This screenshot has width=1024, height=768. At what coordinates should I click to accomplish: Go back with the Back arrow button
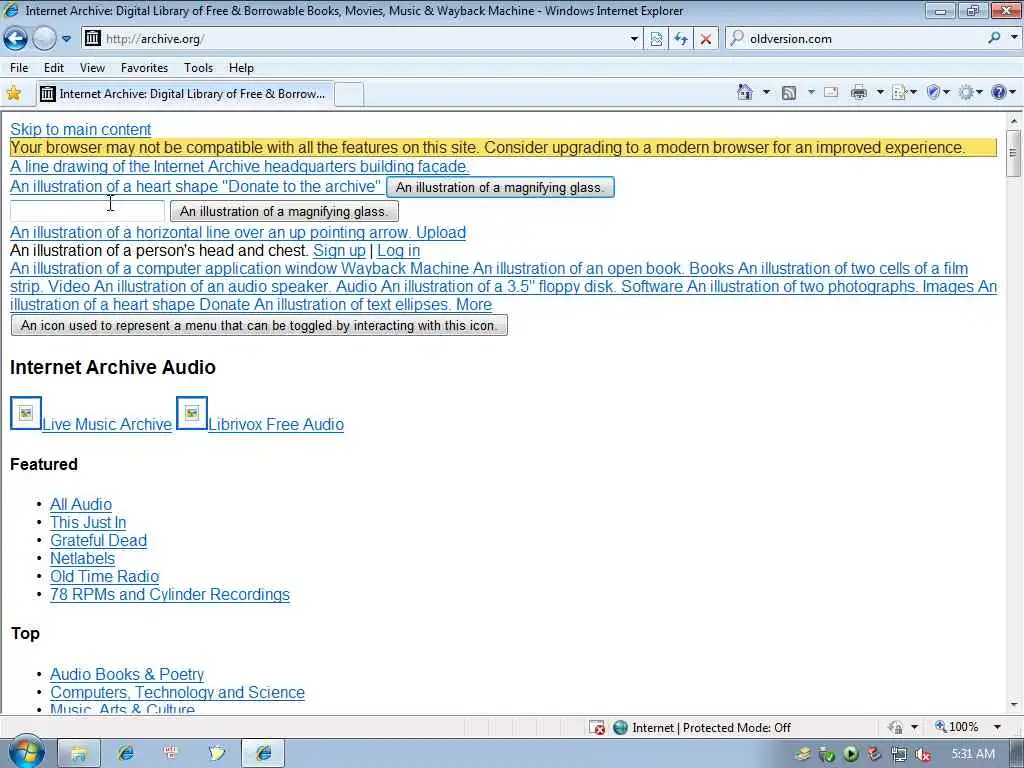pos(16,39)
